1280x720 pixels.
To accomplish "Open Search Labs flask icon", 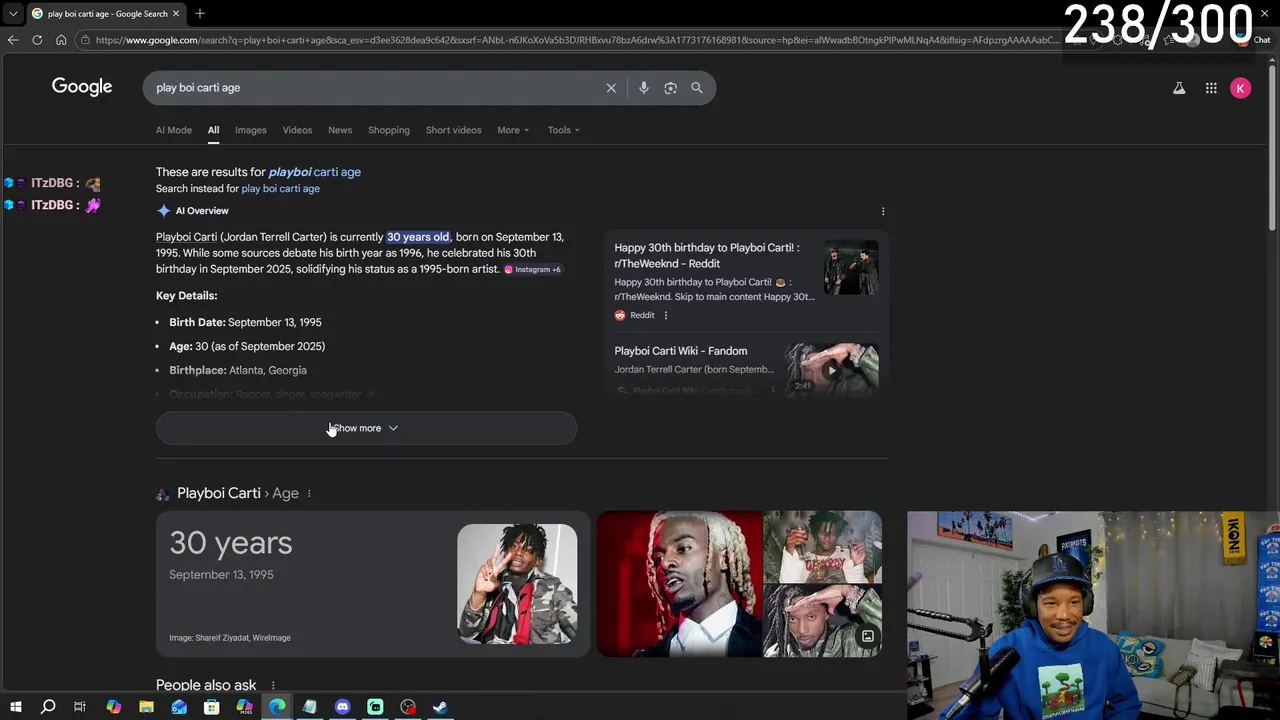I will click(x=1179, y=88).
